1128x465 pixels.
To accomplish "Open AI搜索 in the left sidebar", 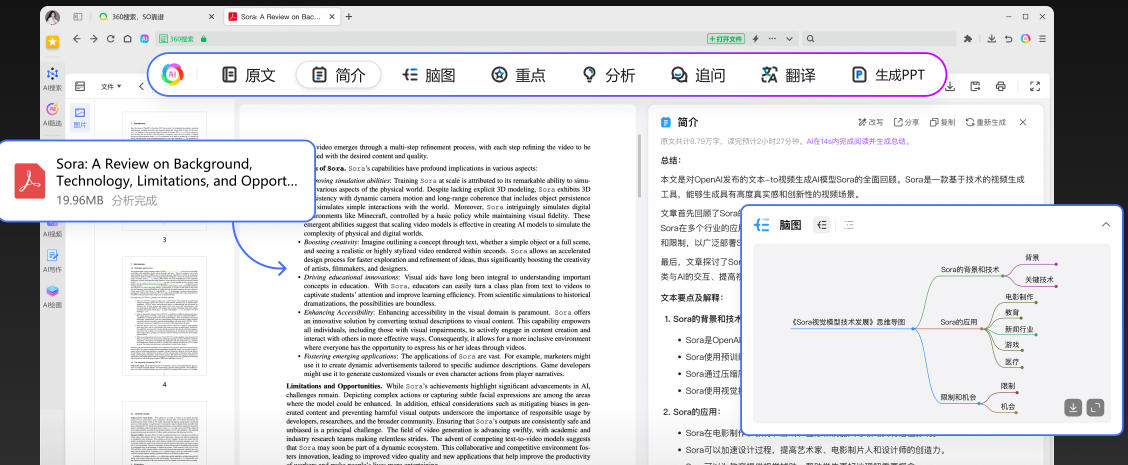I will pyautogui.click(x=52, y=78).
